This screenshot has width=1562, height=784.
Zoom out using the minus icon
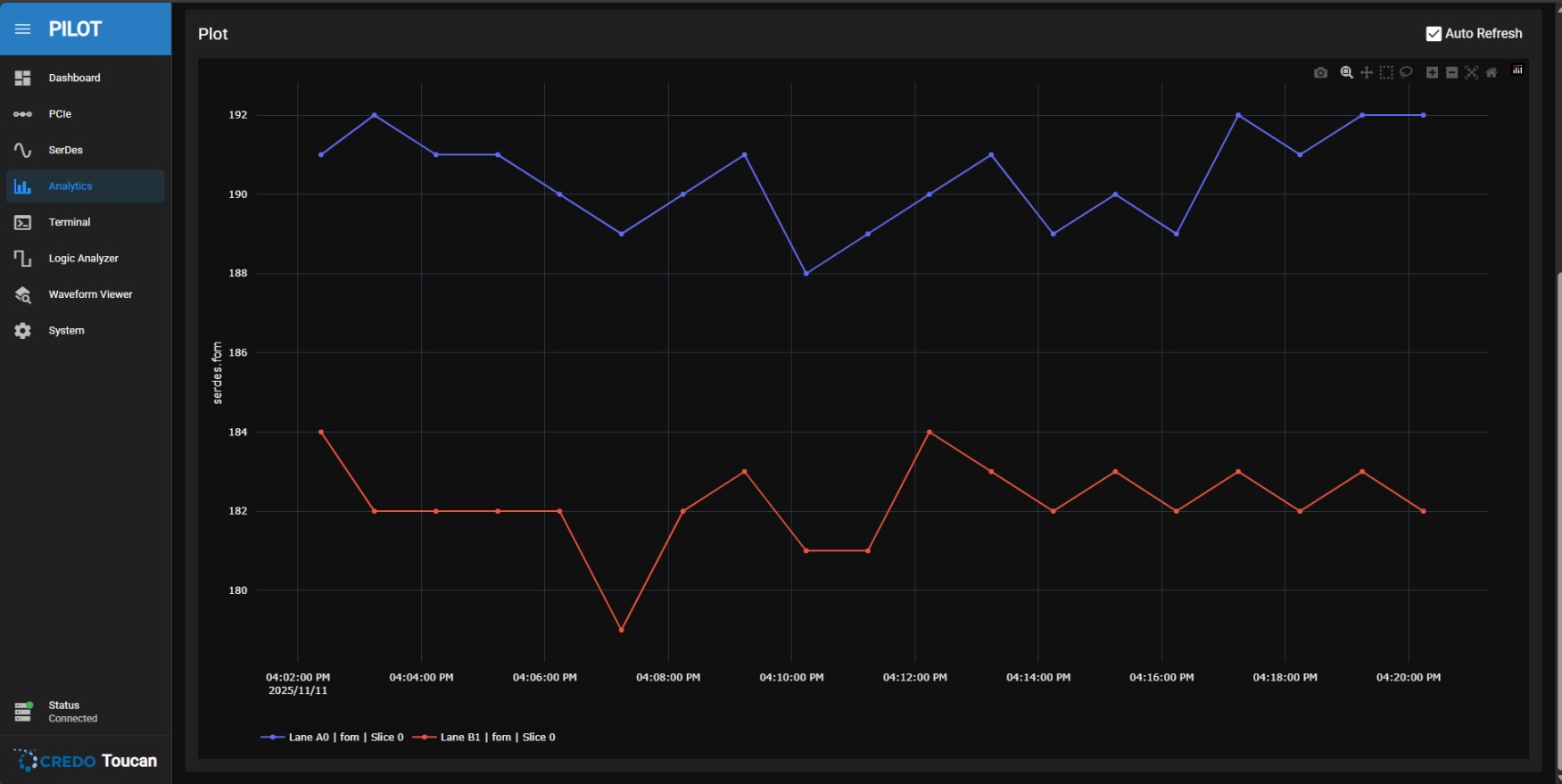(x=1451, y=72)
